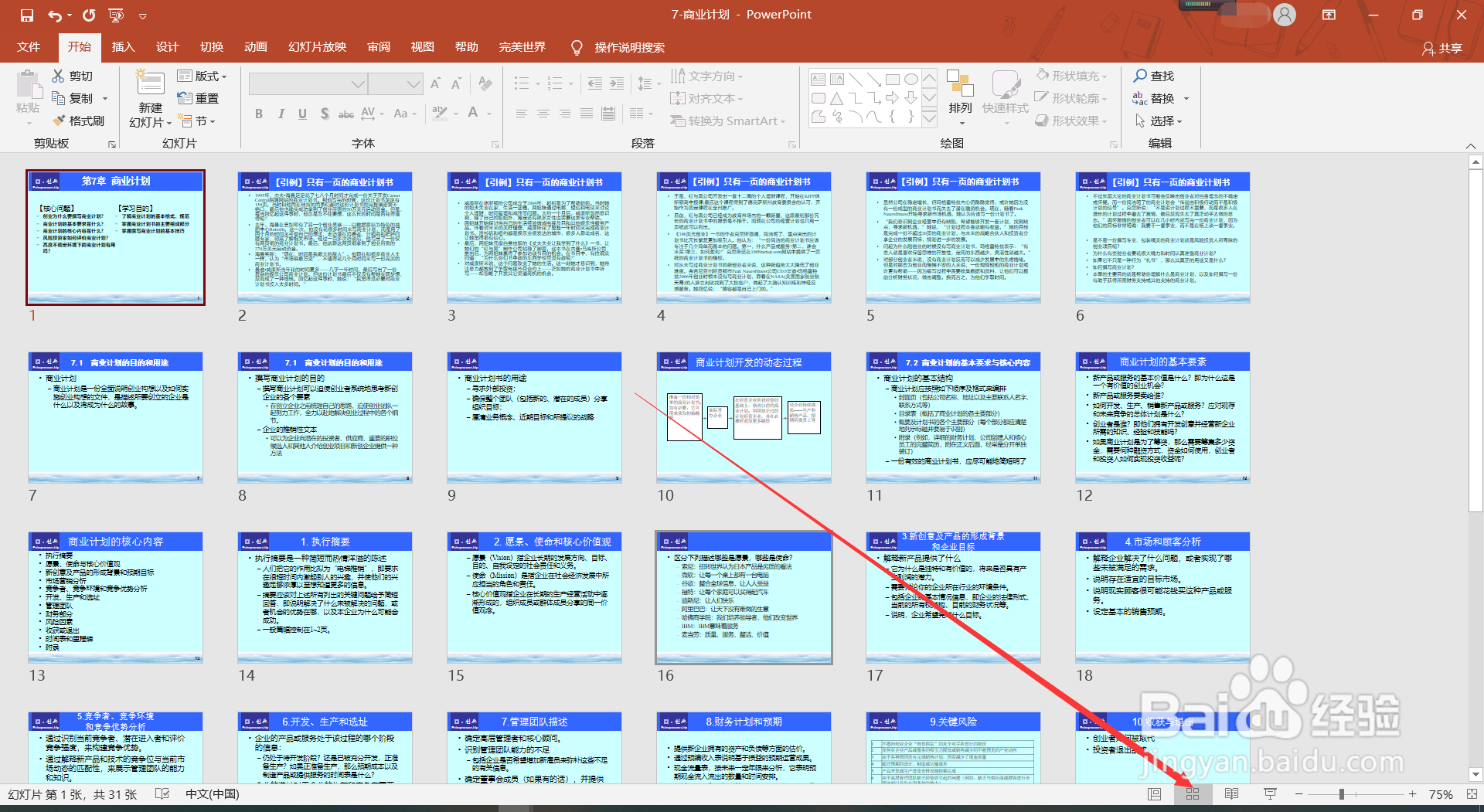Expand the 选择 (select) dropdown
This screenshot has width=1484, height=812.
(x=1159, y=121)
